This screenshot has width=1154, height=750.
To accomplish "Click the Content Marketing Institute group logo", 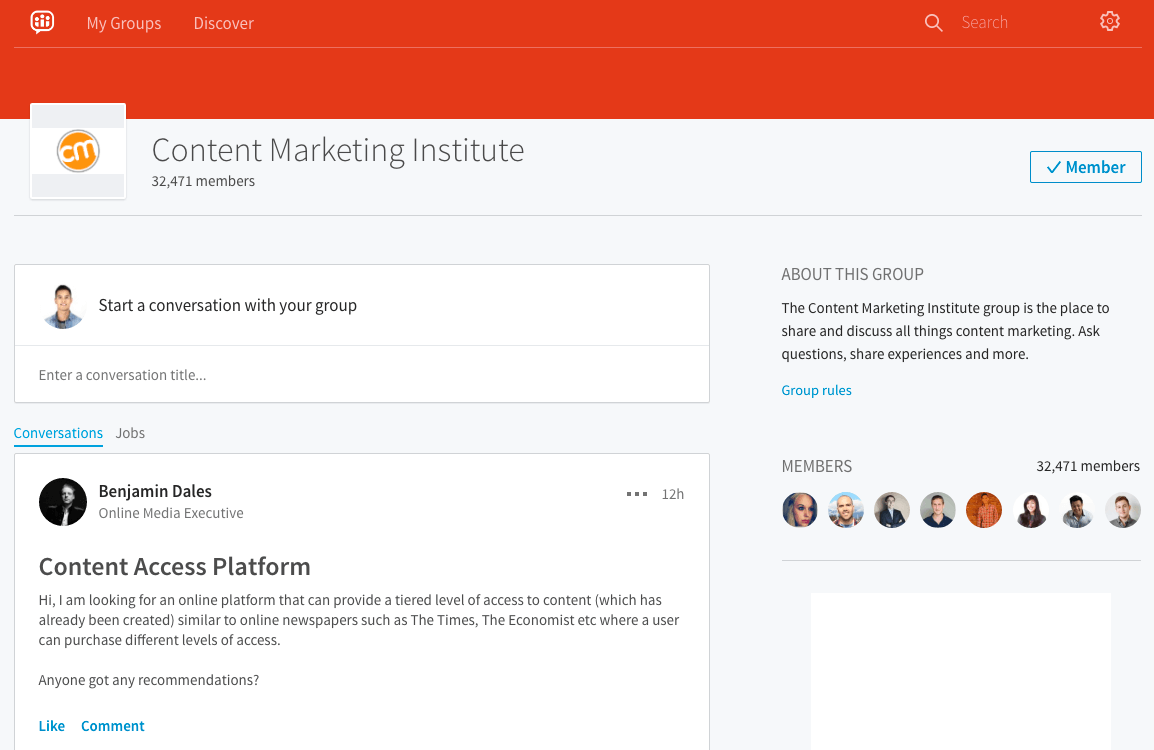I will pos(78,151).
